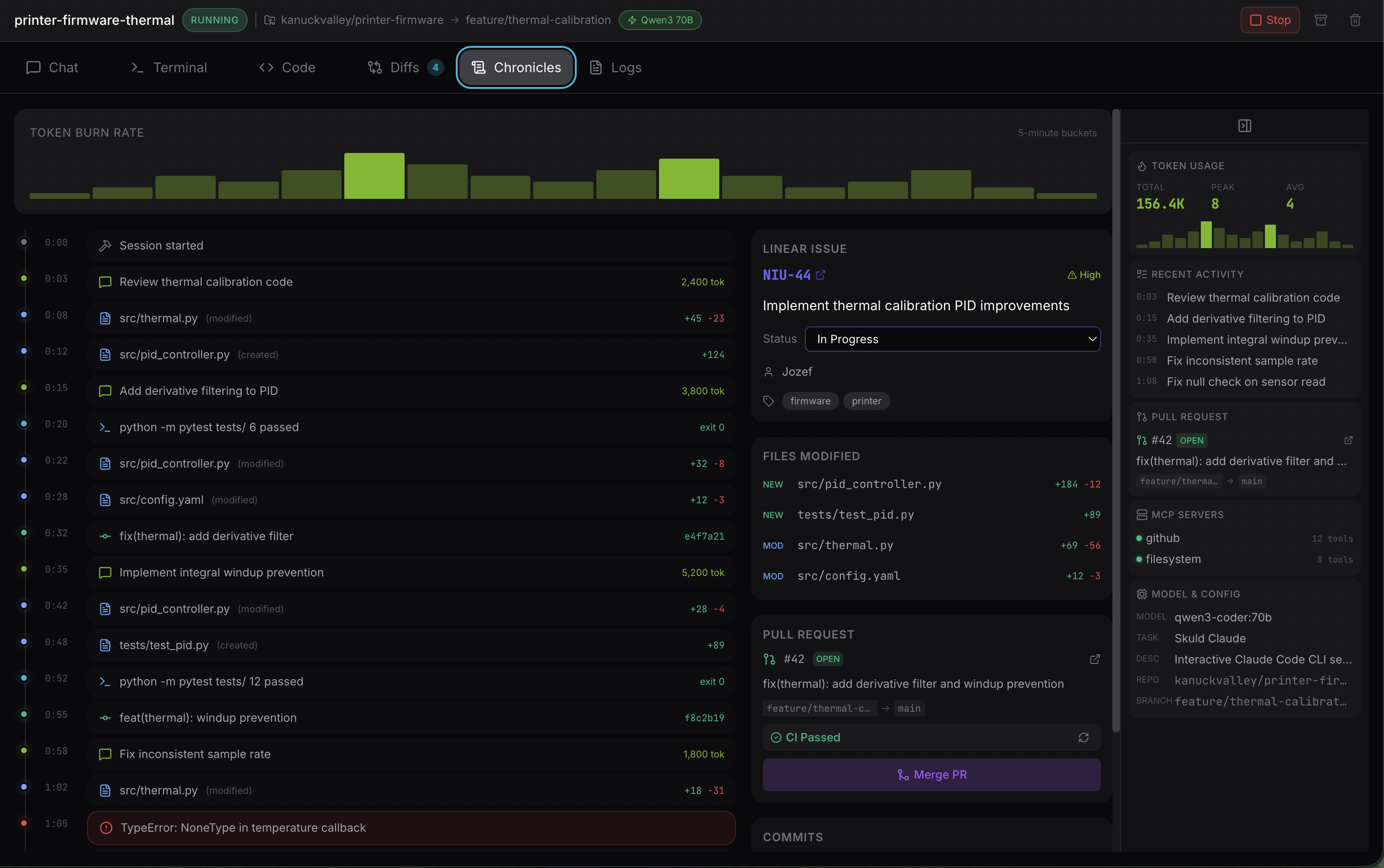The image size is (1384, 868).
Task: Click the Qwen3 70B model badge
Action: [659, 20]
